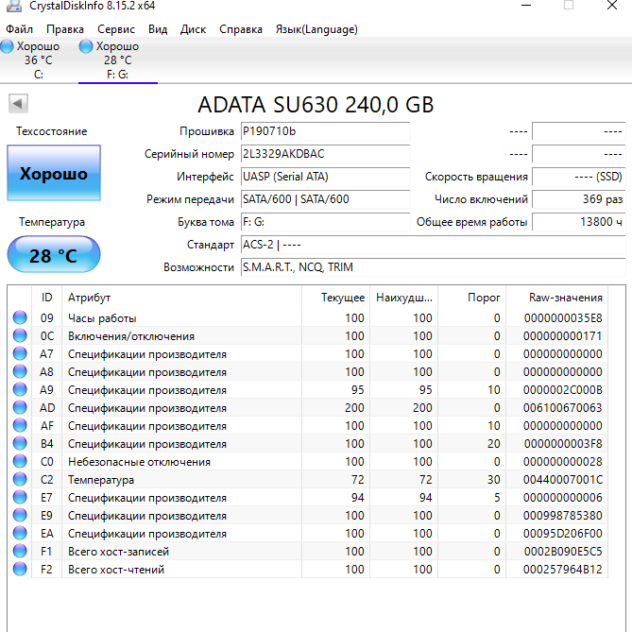632x632 pixels.
Task: Select the Включения/отключения attribute text
Action: point(131,336)
